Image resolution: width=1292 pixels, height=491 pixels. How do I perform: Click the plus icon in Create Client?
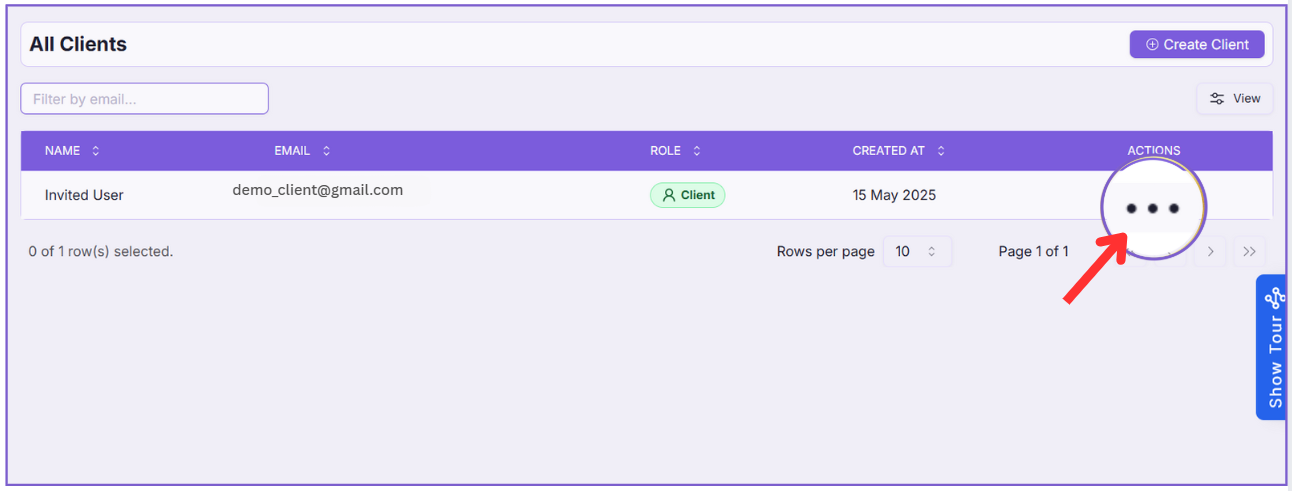[1152, 45]
